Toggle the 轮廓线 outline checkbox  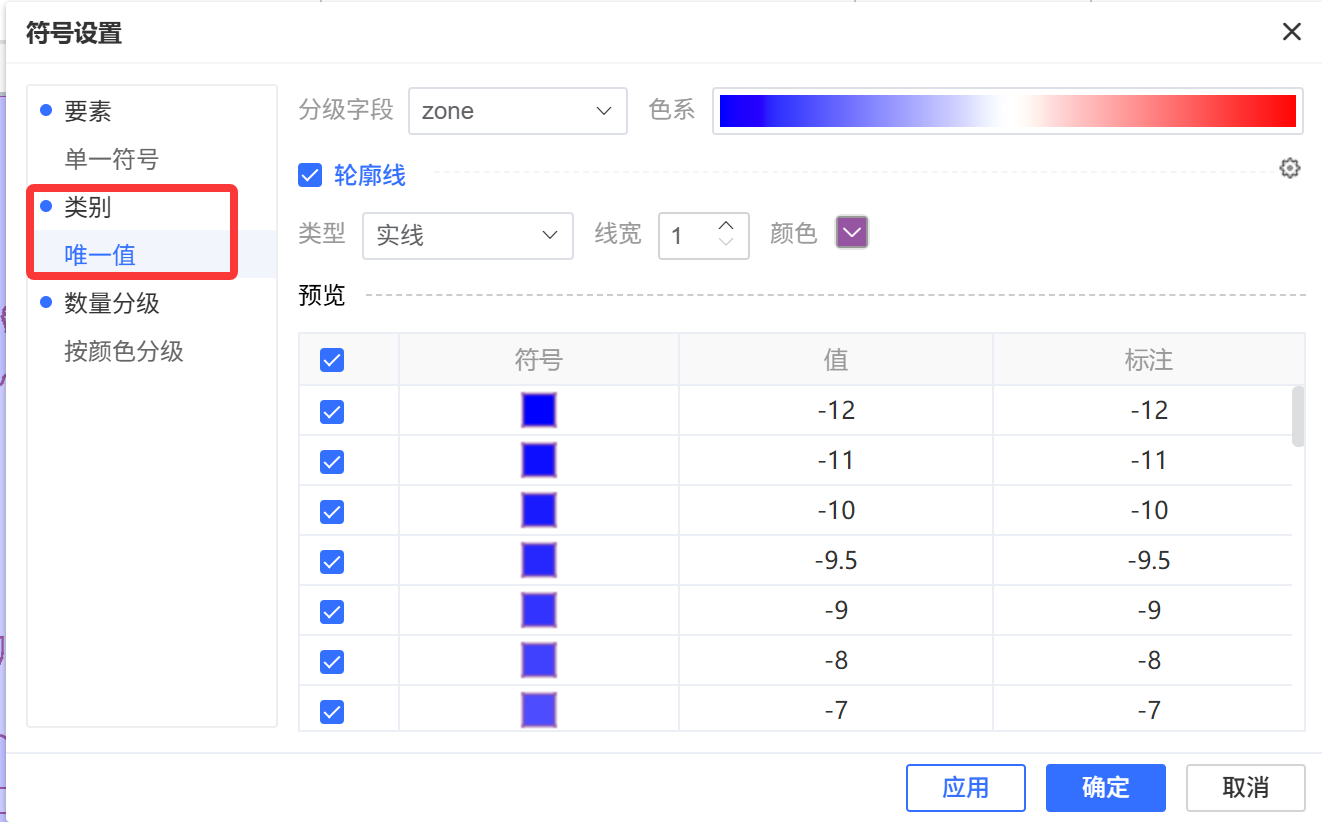pos(310,176)
